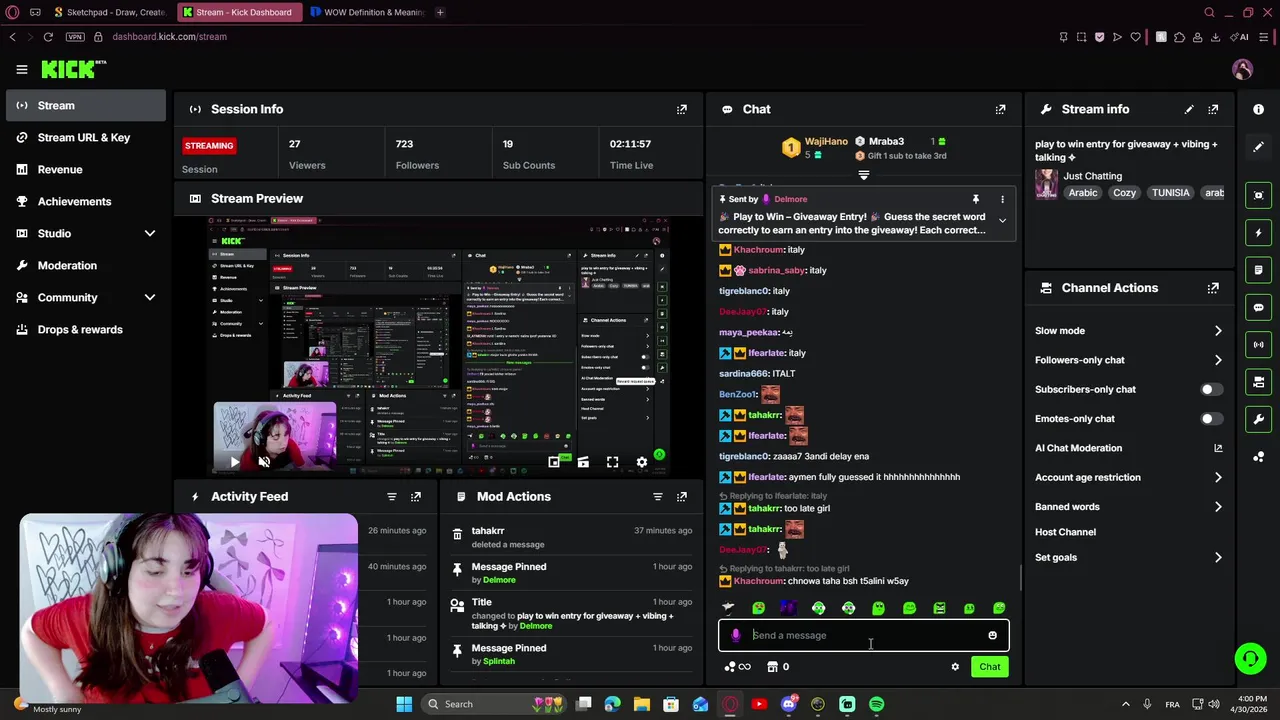The height and width of the screenshot is (720, 1280).
Task: Open emoji picker in message box
Action: [x=992, y=635]
